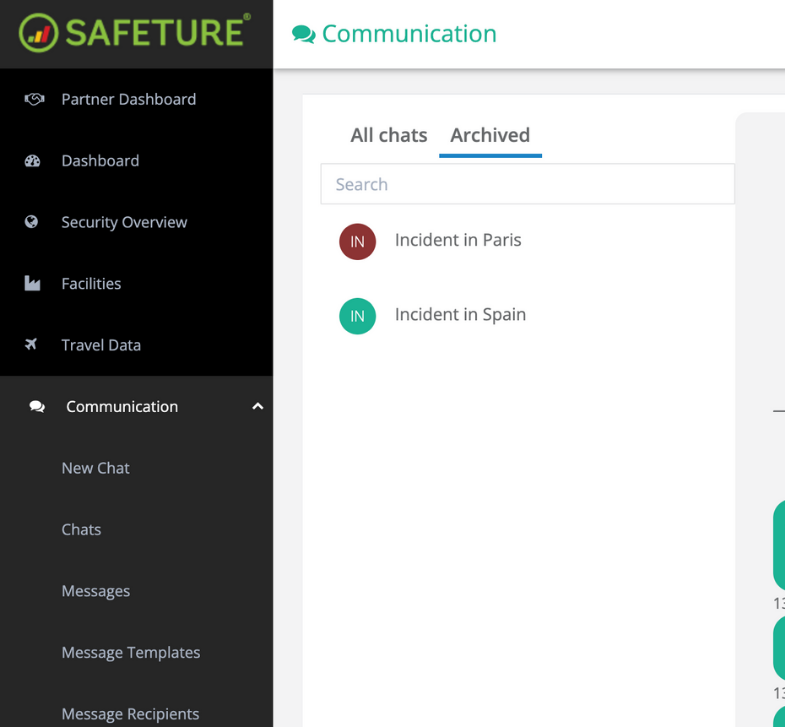Screen dimensions: 786x727
Task: Collapse the Communication menu chevron
Action: (x=257, y=407)
